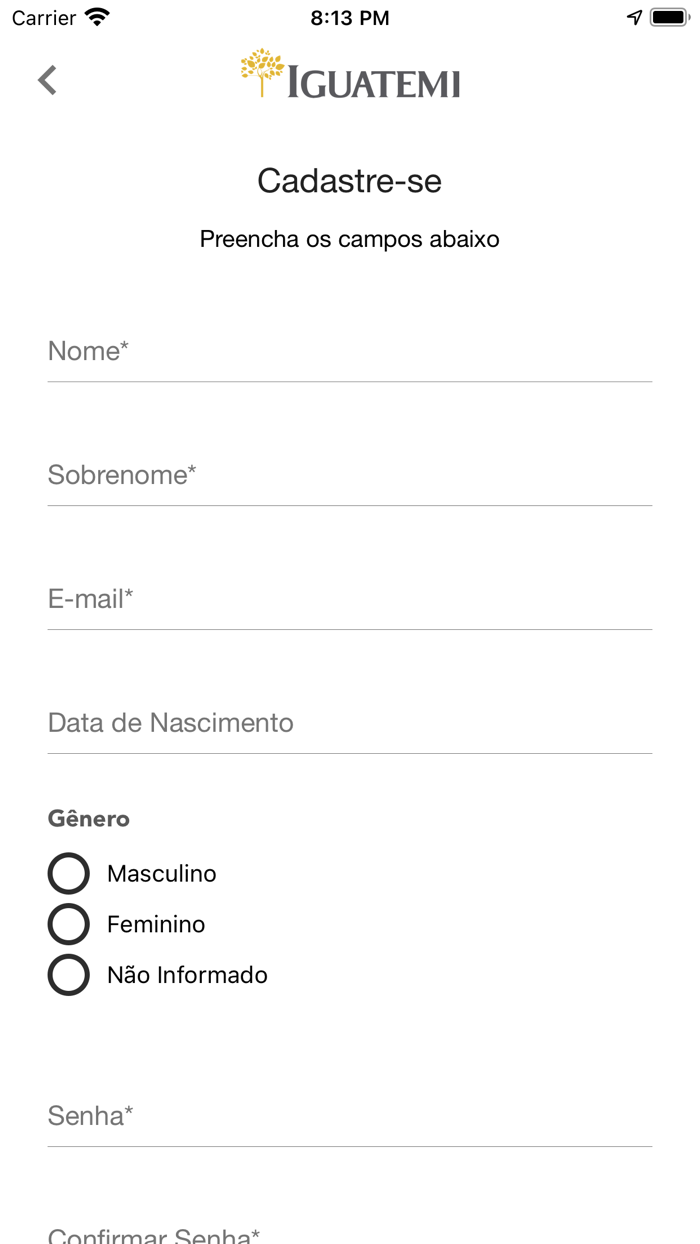Image resolution: width=700 pixels, height=1244 pixels.
Task: Click into the Sobrenome* field
Action: [349, 475]
